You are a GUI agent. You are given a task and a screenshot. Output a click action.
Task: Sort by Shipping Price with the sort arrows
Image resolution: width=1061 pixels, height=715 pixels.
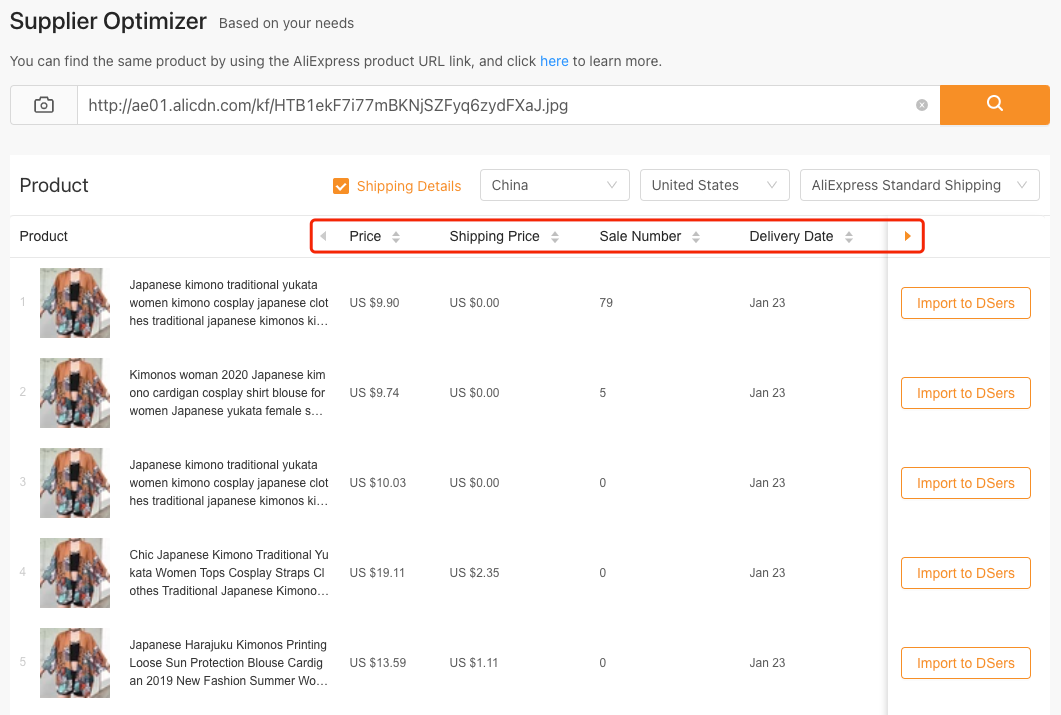point(555,237)
